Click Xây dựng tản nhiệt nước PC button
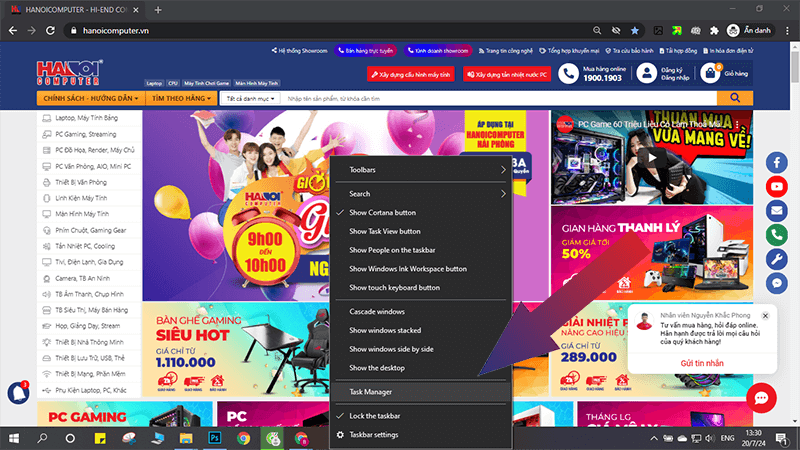 coord(507,74)
